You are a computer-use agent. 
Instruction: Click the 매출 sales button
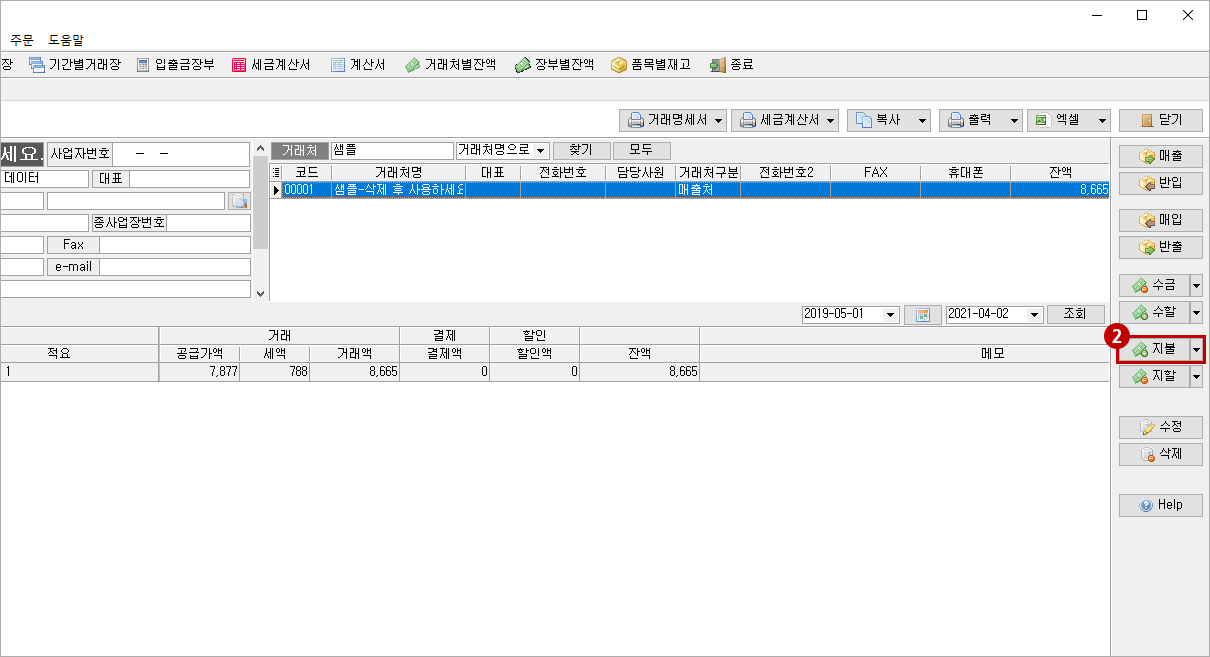(x=1160, y=157)
